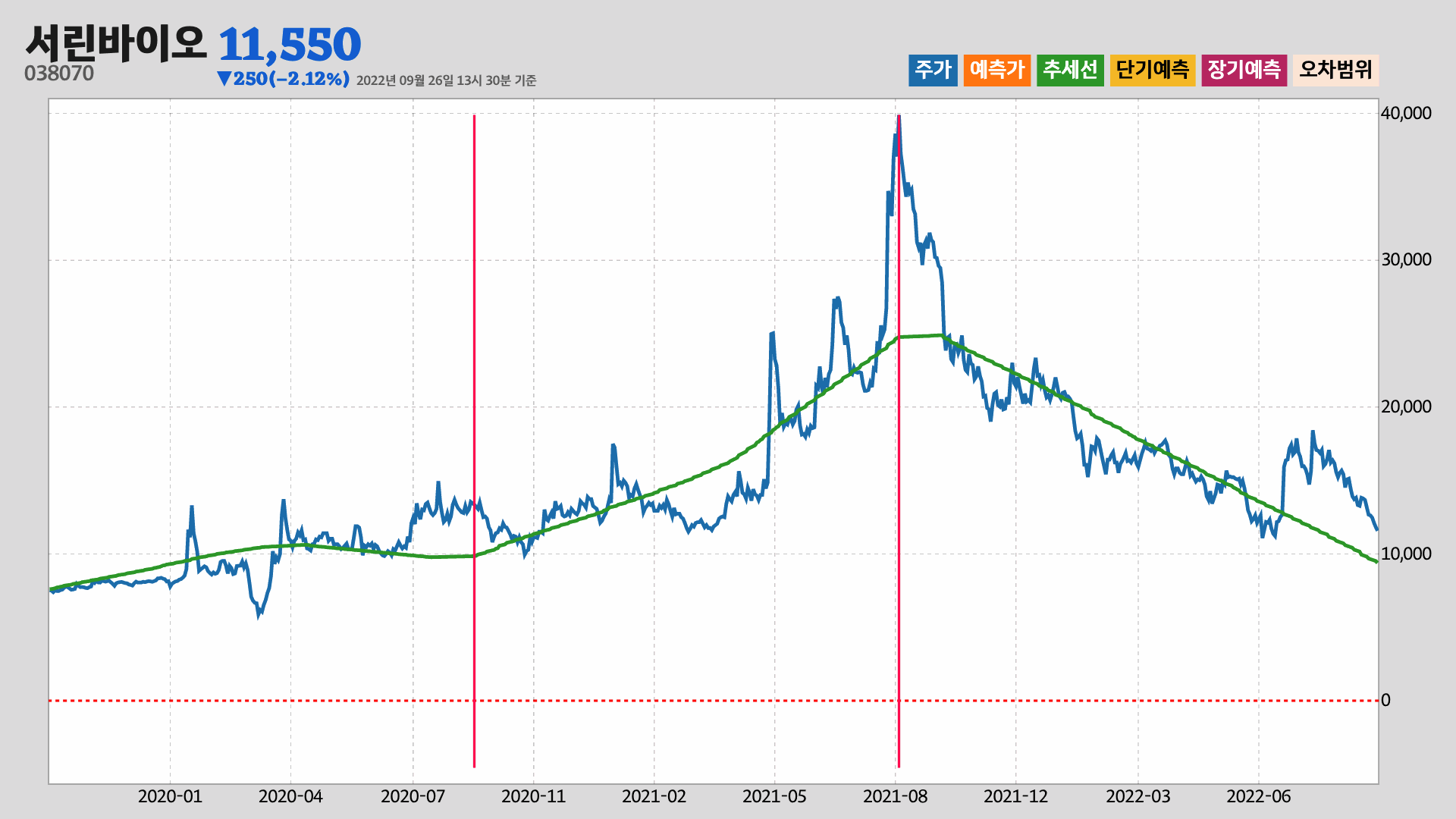Image resolution: width=1456 pixels, height=819 pixels.
Task: Click the red vertical marker at 2021-08 peak
Action: point(899,441)
